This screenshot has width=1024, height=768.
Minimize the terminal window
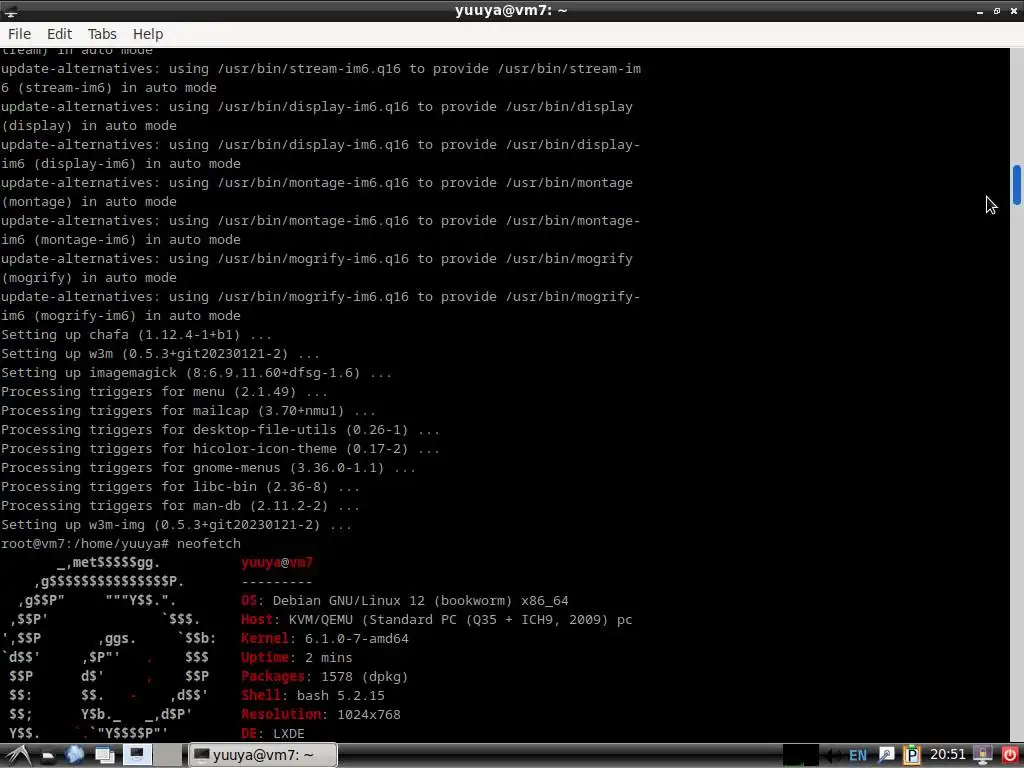(x=980, y=11)
